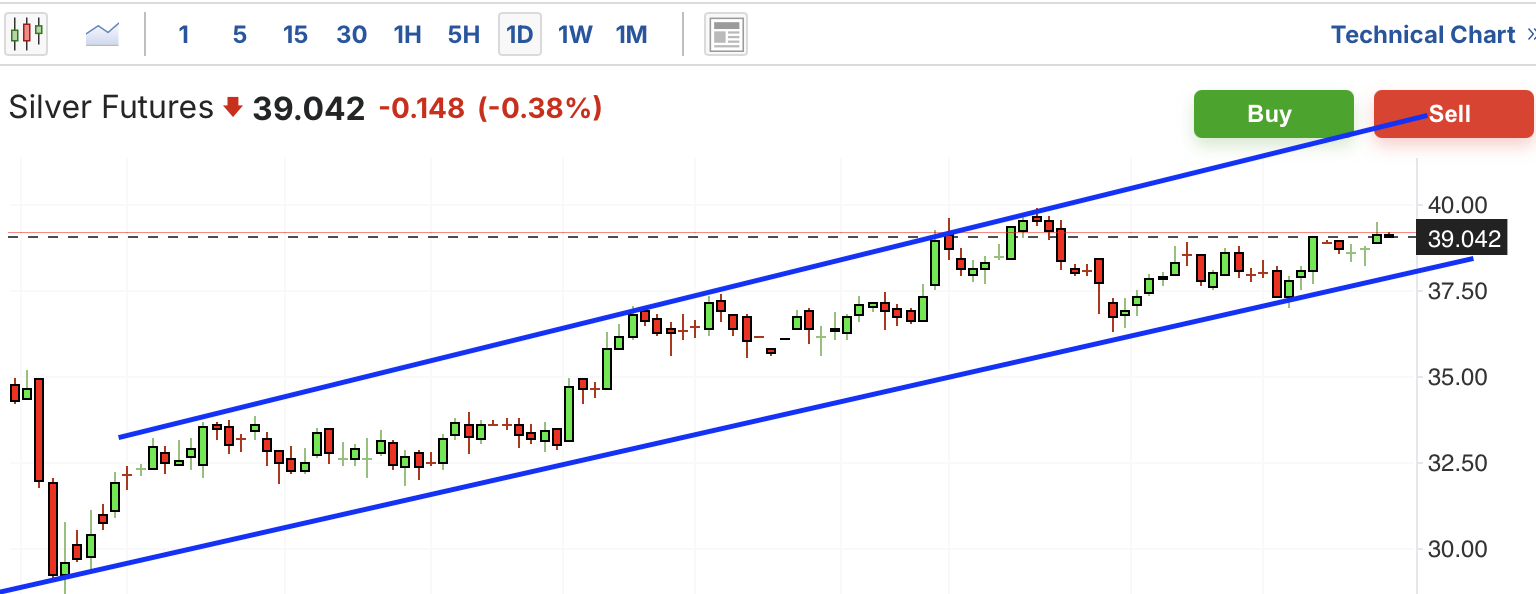Choose the 1W weekly timeframe
1536x594 pixels.
tap(575, 35)
